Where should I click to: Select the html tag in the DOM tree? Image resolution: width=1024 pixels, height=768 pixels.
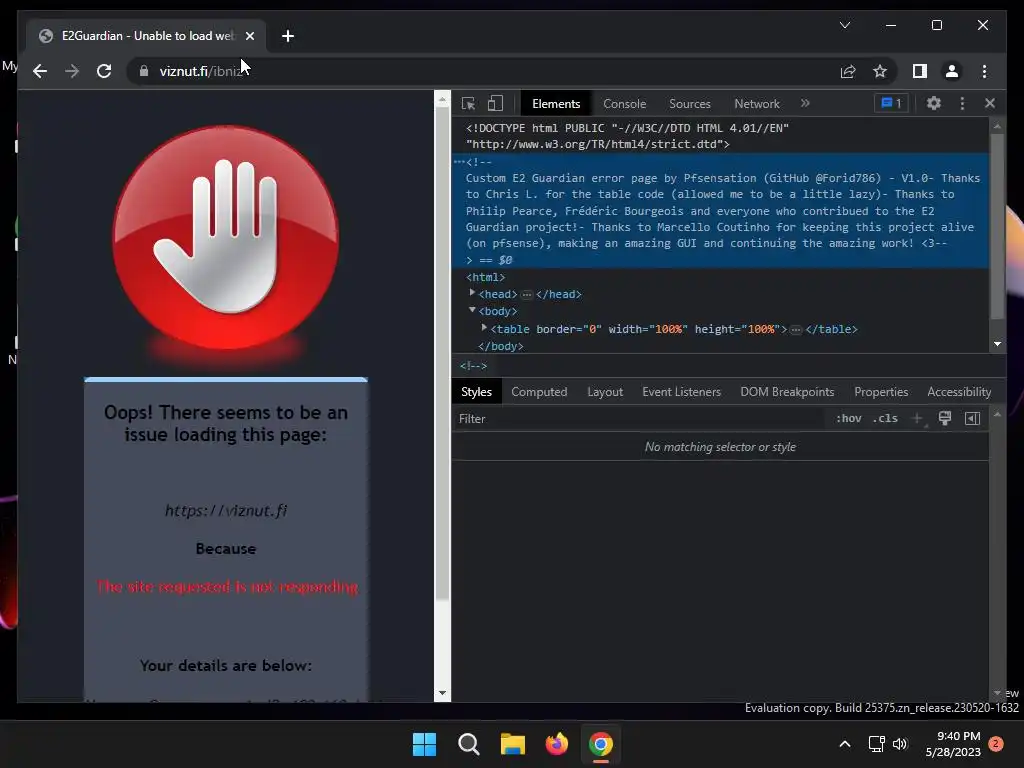point(485,277)
